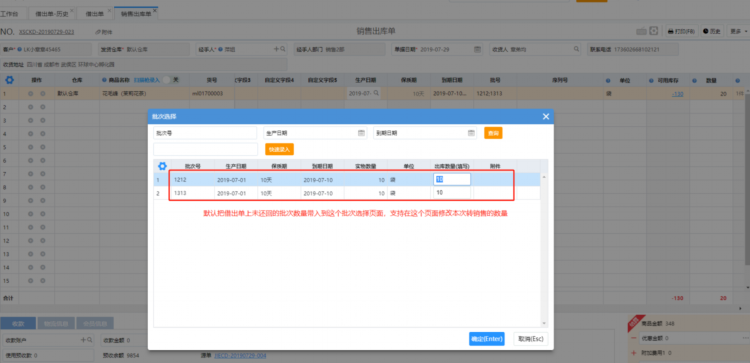750x363 pixels.
Task: Switch to the 借出单 tab
Action: click(95, 14)
